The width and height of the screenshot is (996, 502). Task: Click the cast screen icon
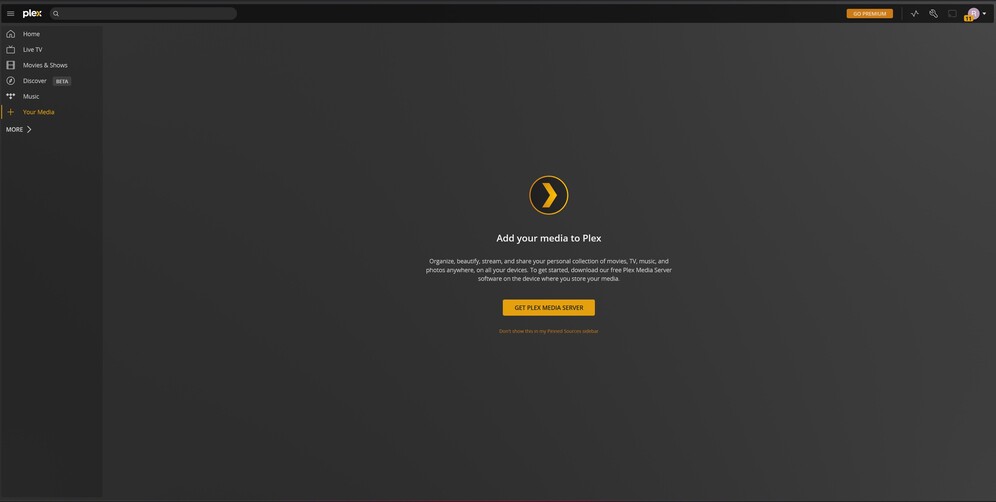tap(952, 13)
